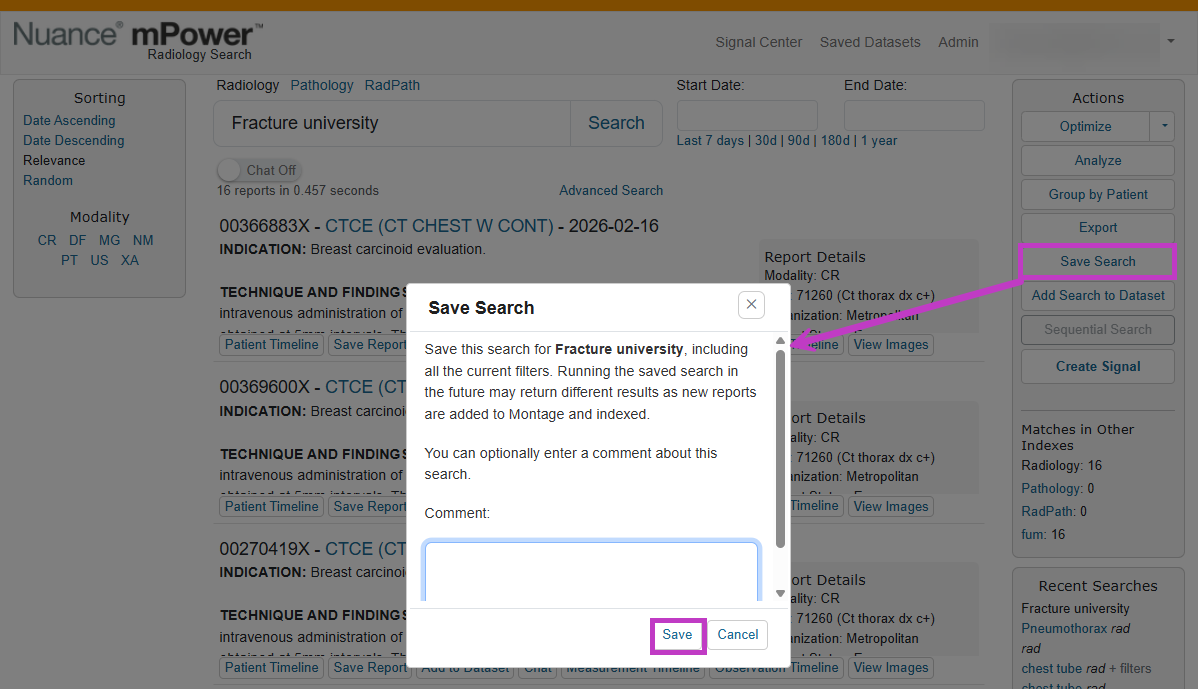This screenshot has width=1198, height=689.
Task: Filter by MG modality
Action: point(109,240)
